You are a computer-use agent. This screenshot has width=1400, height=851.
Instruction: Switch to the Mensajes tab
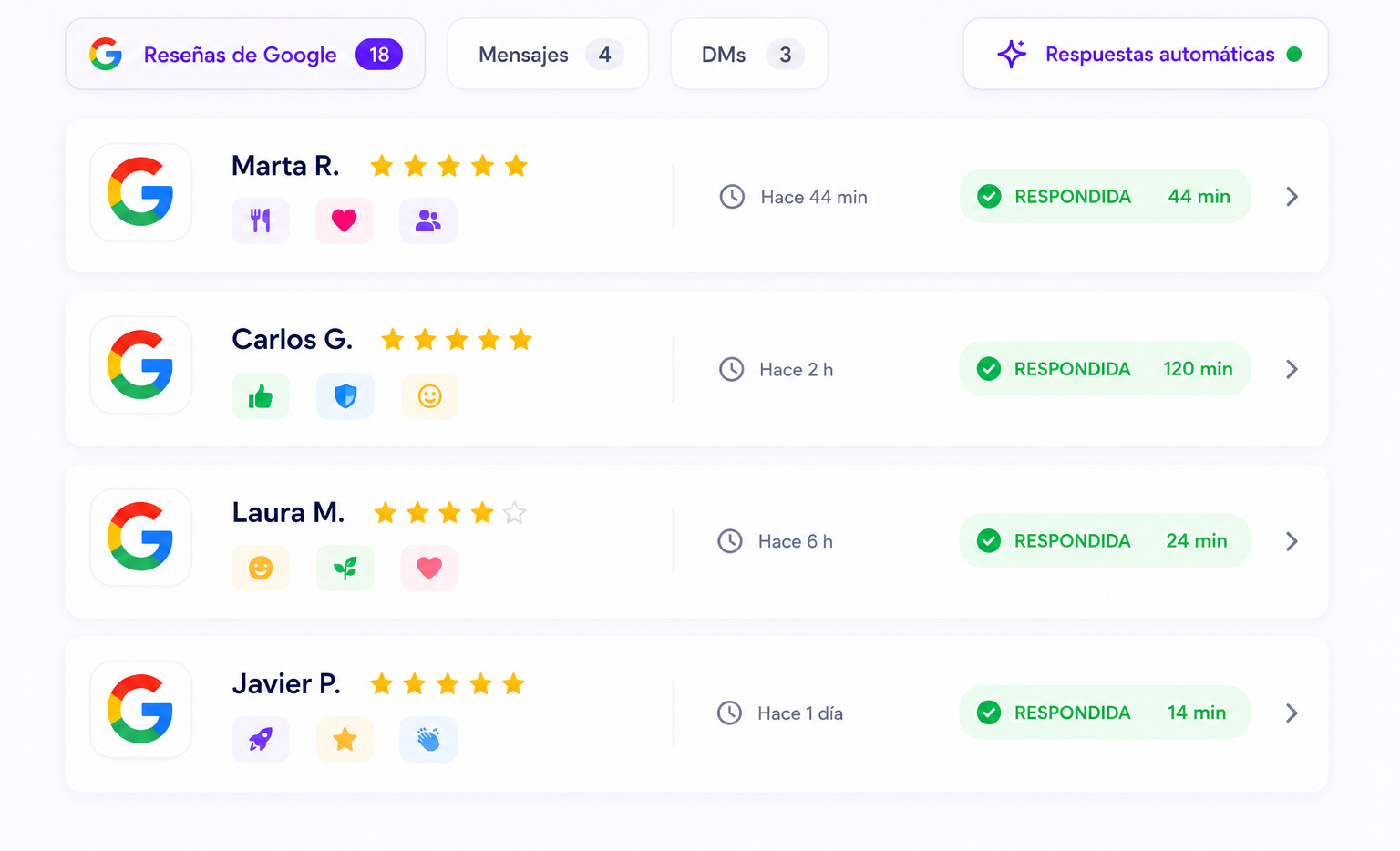(x=548, y=54)
